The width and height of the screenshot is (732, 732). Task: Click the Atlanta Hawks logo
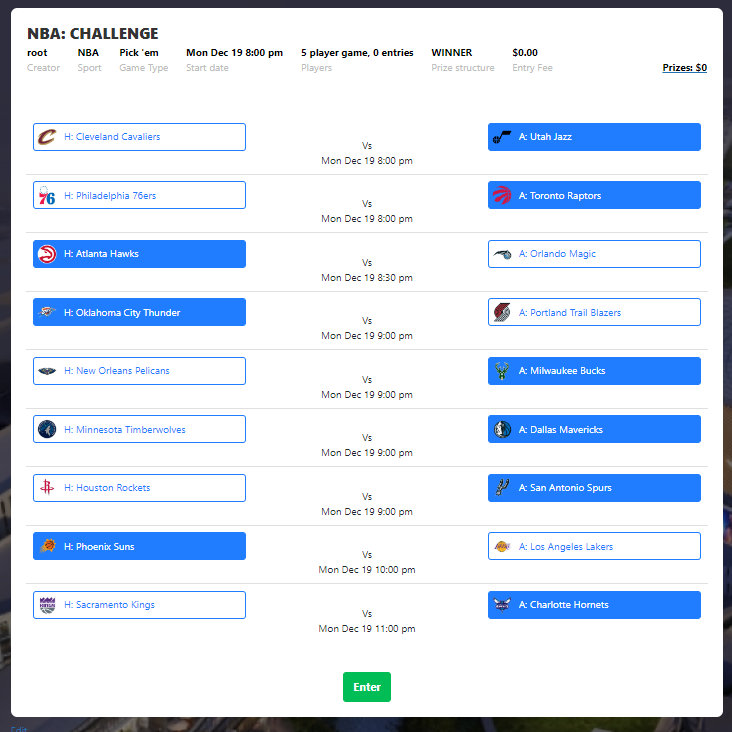[x=47, y=254]
